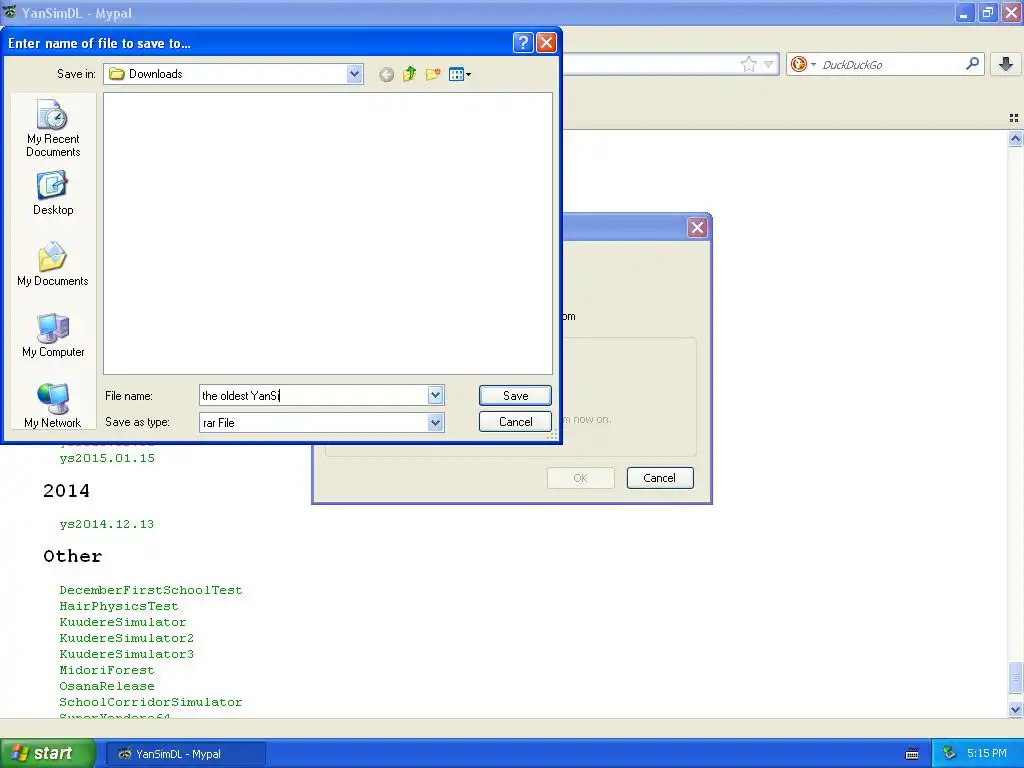Click the search magnifier in Mypal
The height and width of the screenshot is (768, 1024).
pyautogui.click(x=972, y=64)
